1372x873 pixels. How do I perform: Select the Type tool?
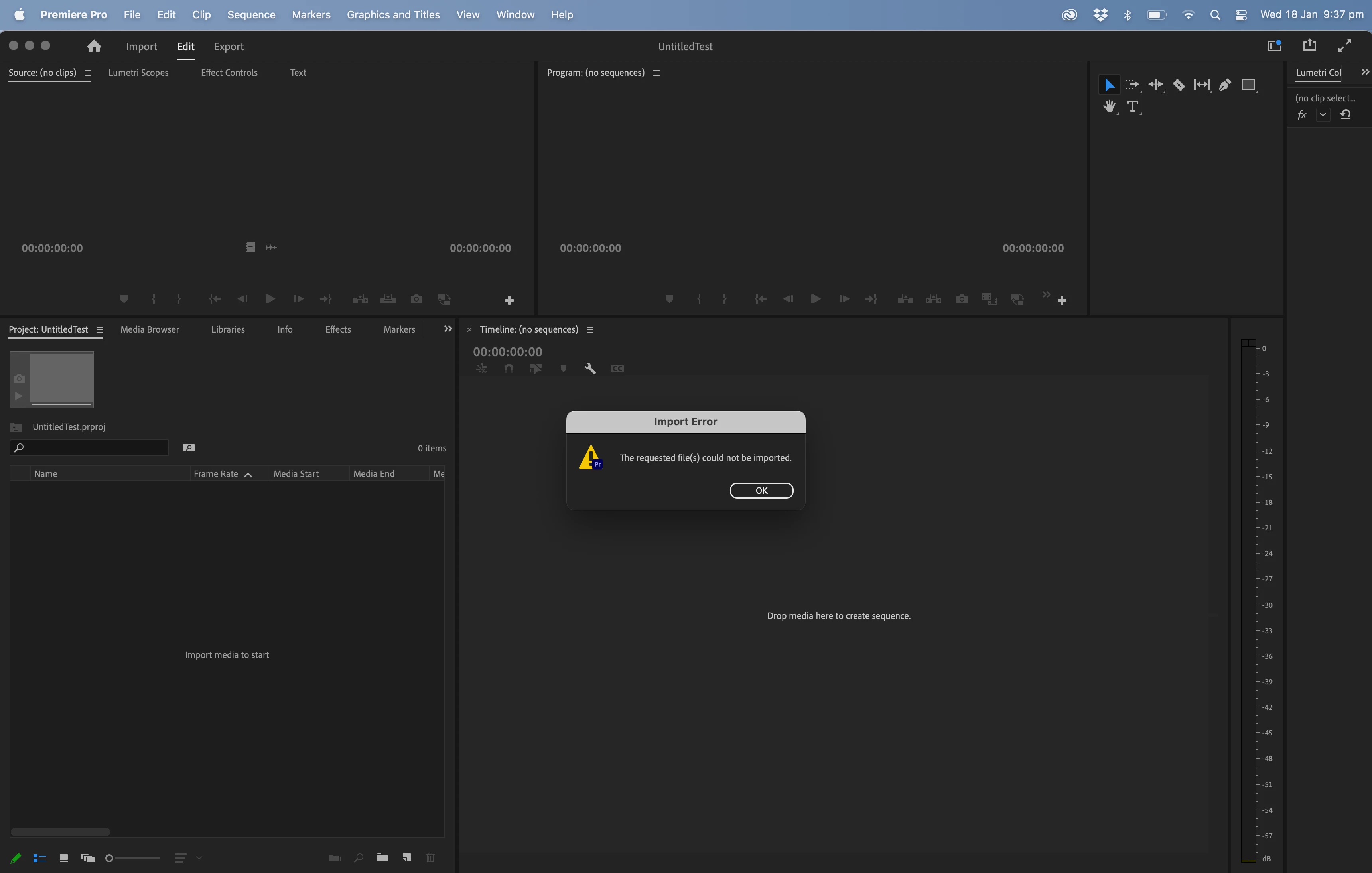point(1133,106)
